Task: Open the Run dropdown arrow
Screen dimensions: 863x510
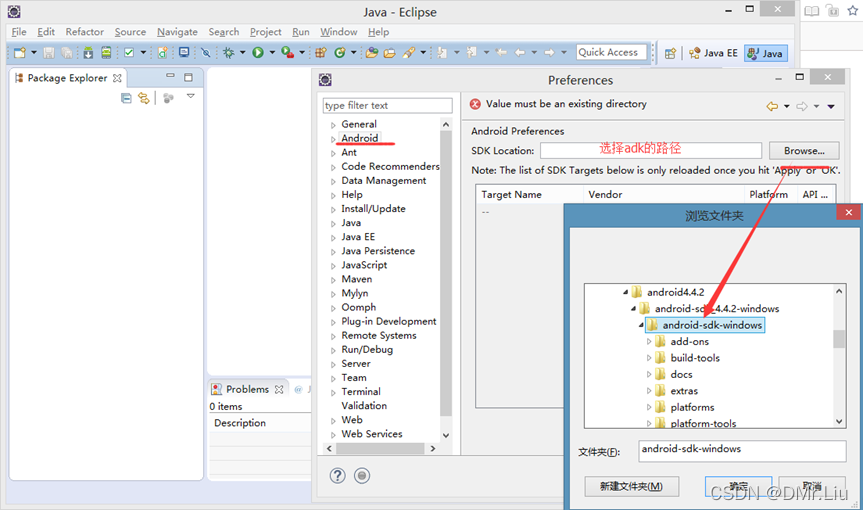Action: [272, 53]
